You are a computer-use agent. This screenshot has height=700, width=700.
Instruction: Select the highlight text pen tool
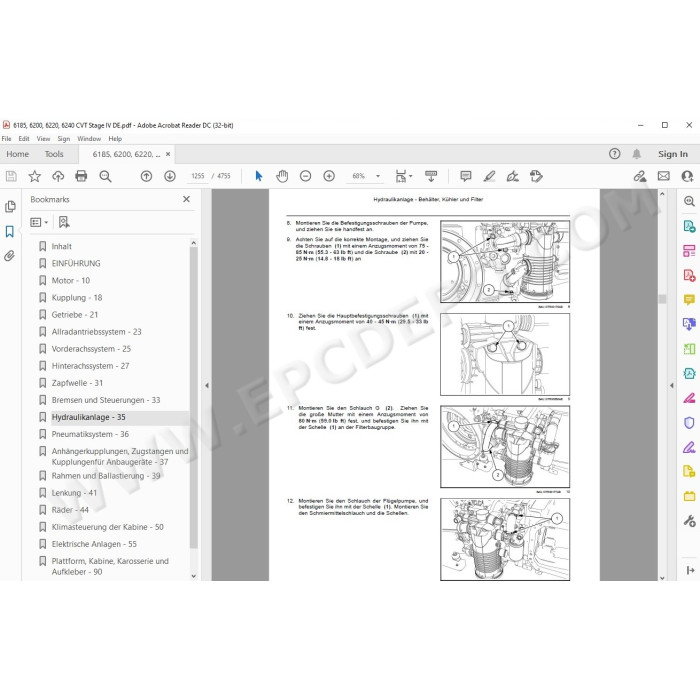click(x=489, y=176)
